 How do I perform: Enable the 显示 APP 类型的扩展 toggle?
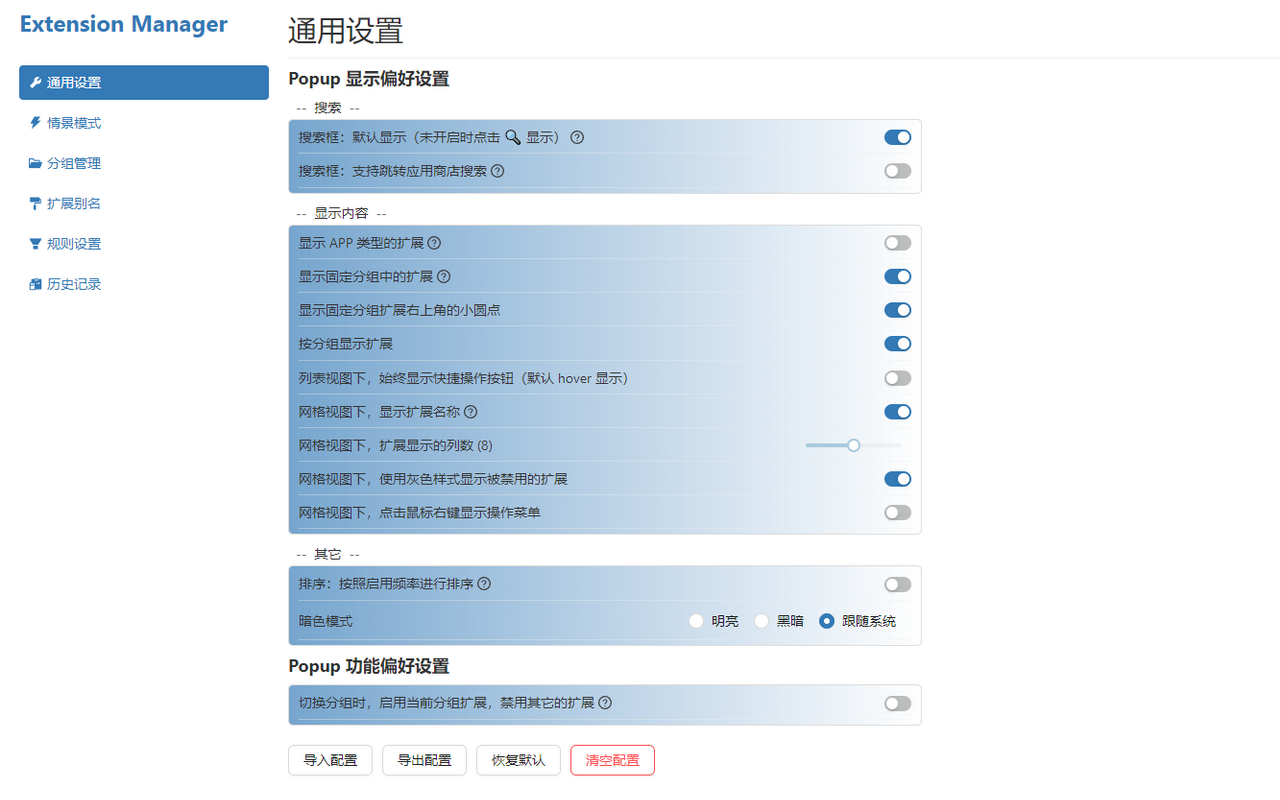pos(897,242)
